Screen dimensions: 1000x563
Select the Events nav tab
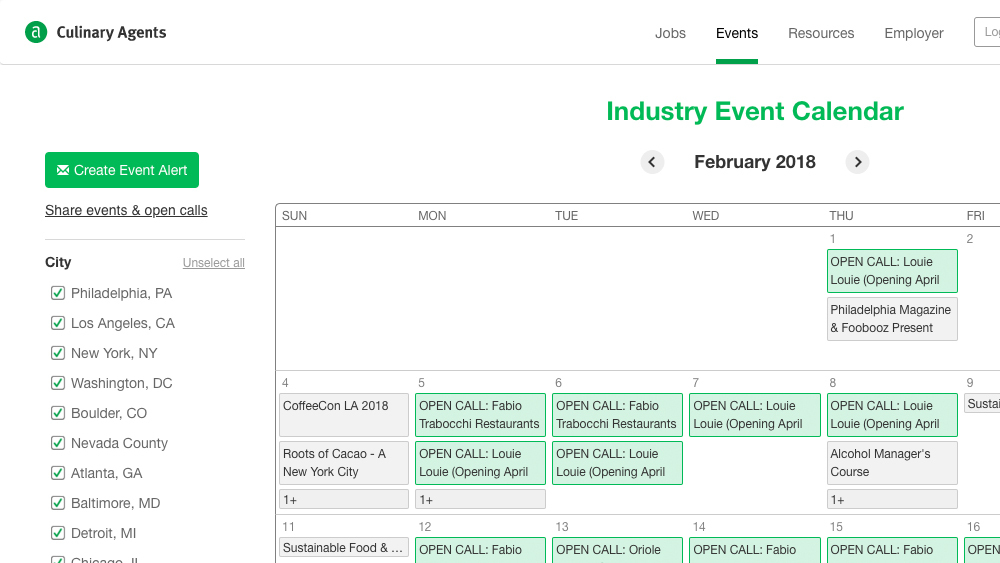point(737,33)
